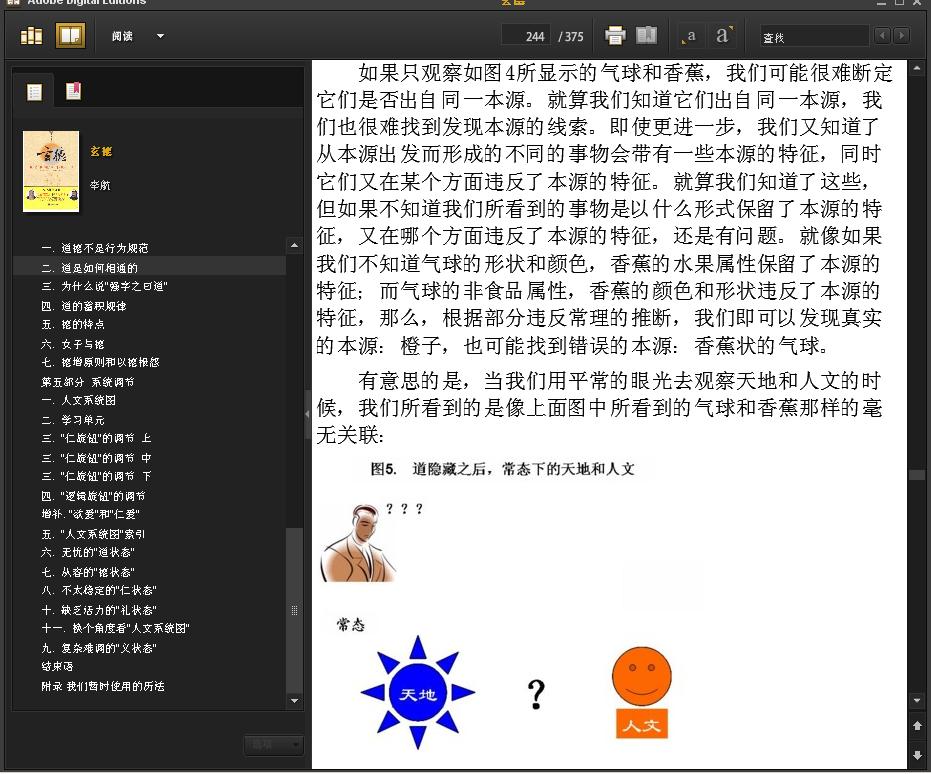Collapse the left panel via divider arrow
Image resolution: width=931 pixels, height=774 pixels.
coord(308,414)
